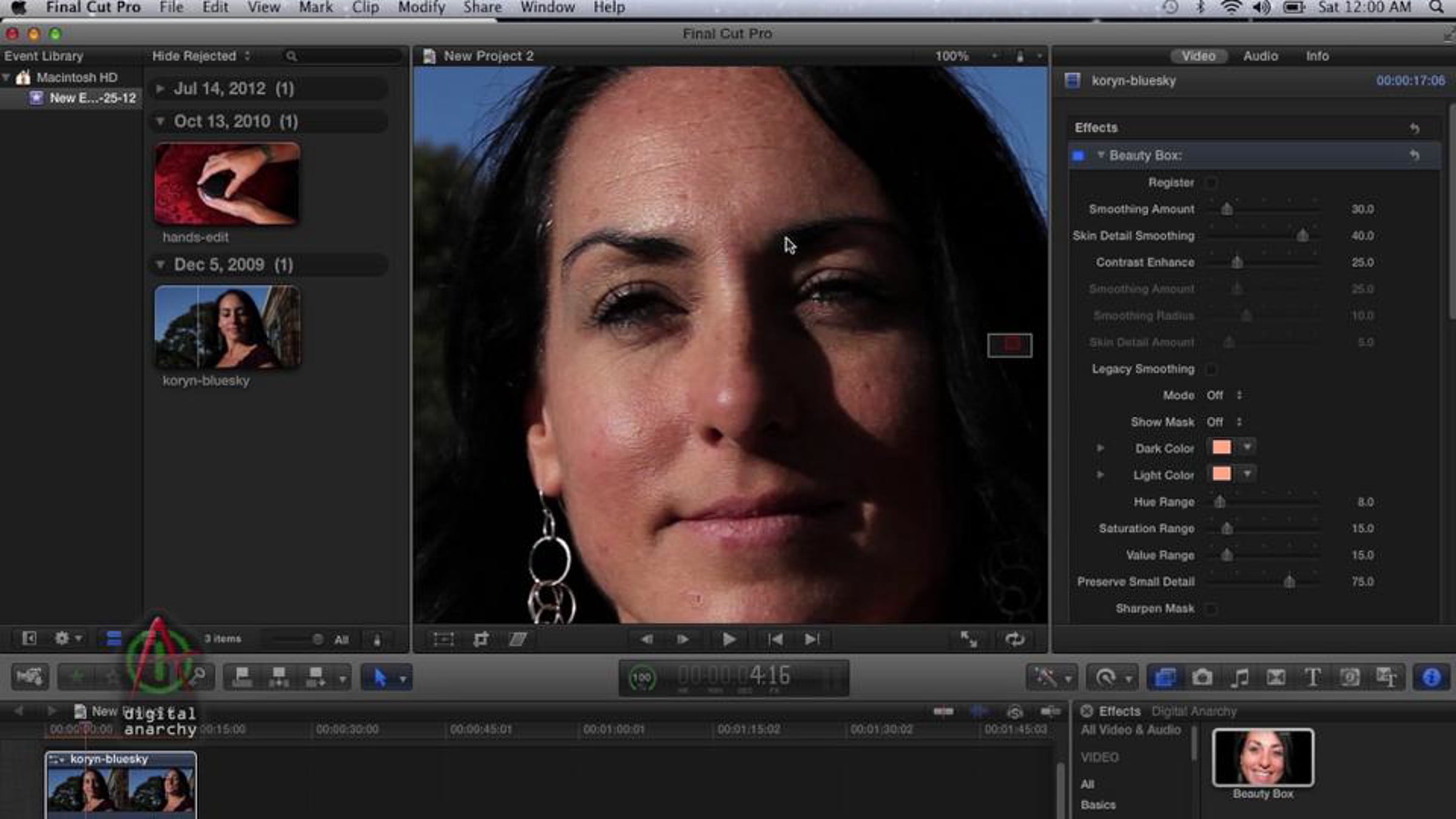Click the append clip edit button
Image resolution: width=1456 pixels, height=819 pixels.
(x=317, y=677)
